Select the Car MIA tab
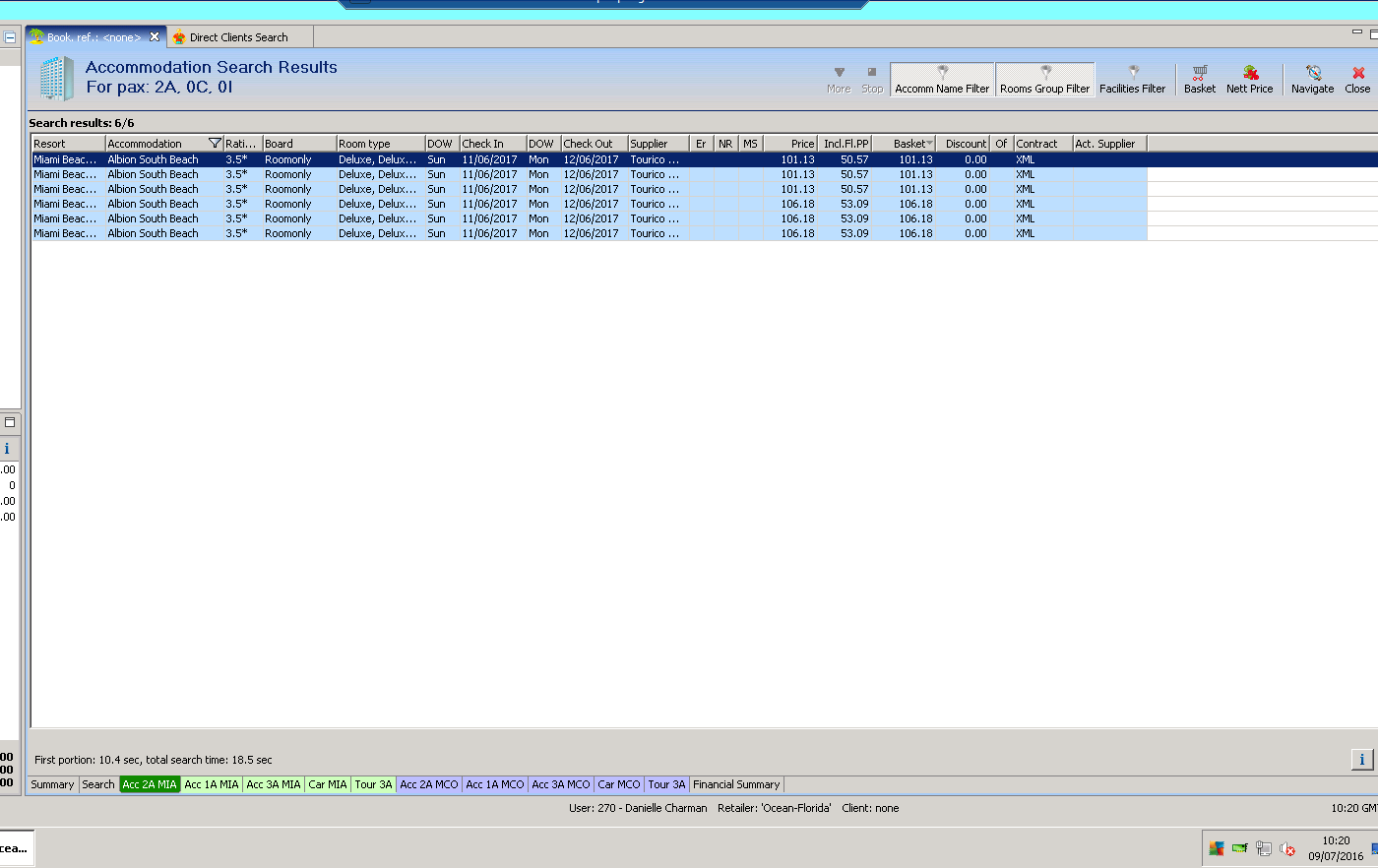The image size is (1378, 868). point(327,784)
